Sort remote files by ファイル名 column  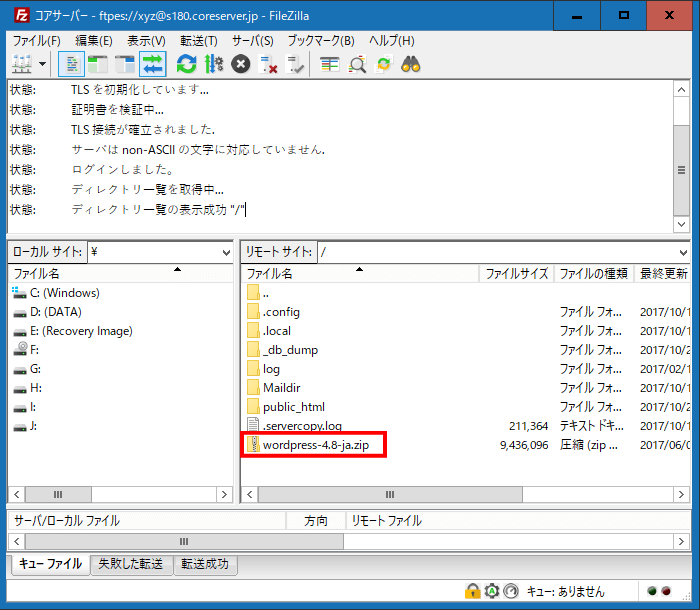click(360, 273)
